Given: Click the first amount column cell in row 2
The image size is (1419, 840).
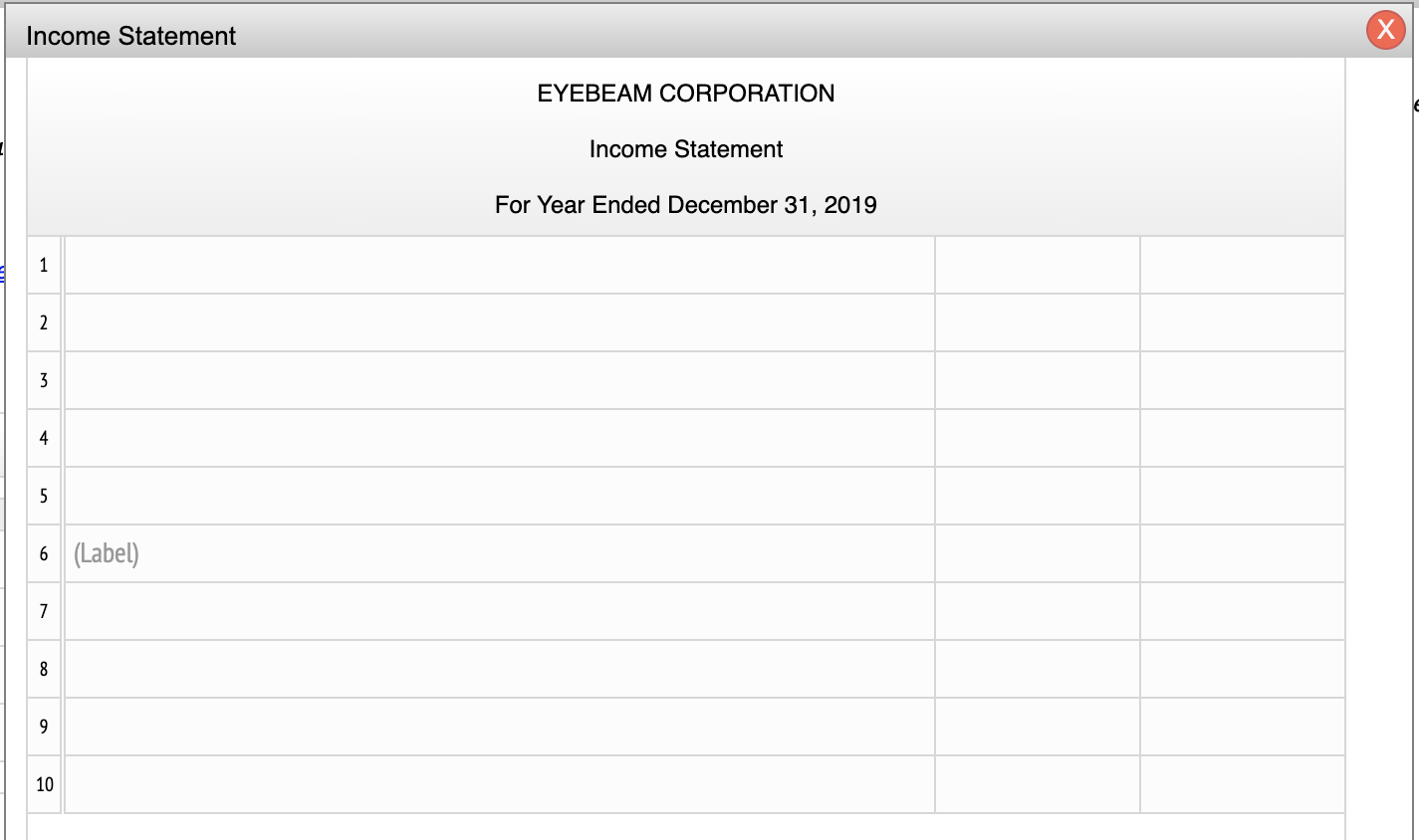Looking at the screenshot, I should (x=1038, y=323).
